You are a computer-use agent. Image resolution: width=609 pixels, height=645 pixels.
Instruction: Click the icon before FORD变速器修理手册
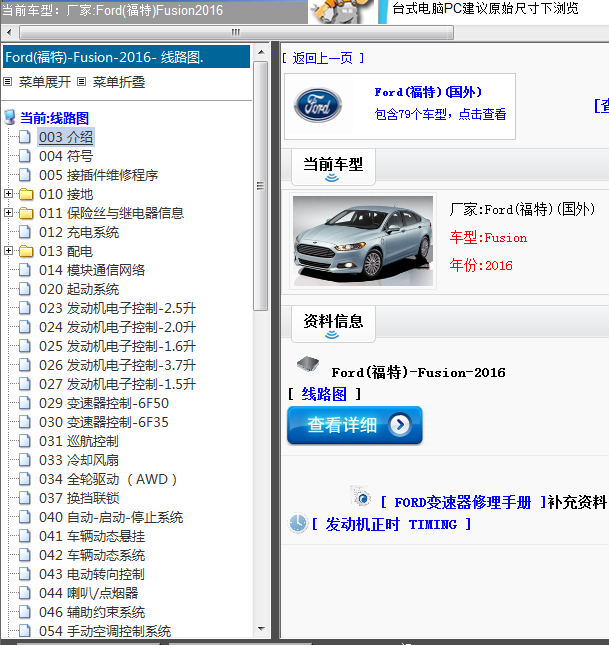361,496
